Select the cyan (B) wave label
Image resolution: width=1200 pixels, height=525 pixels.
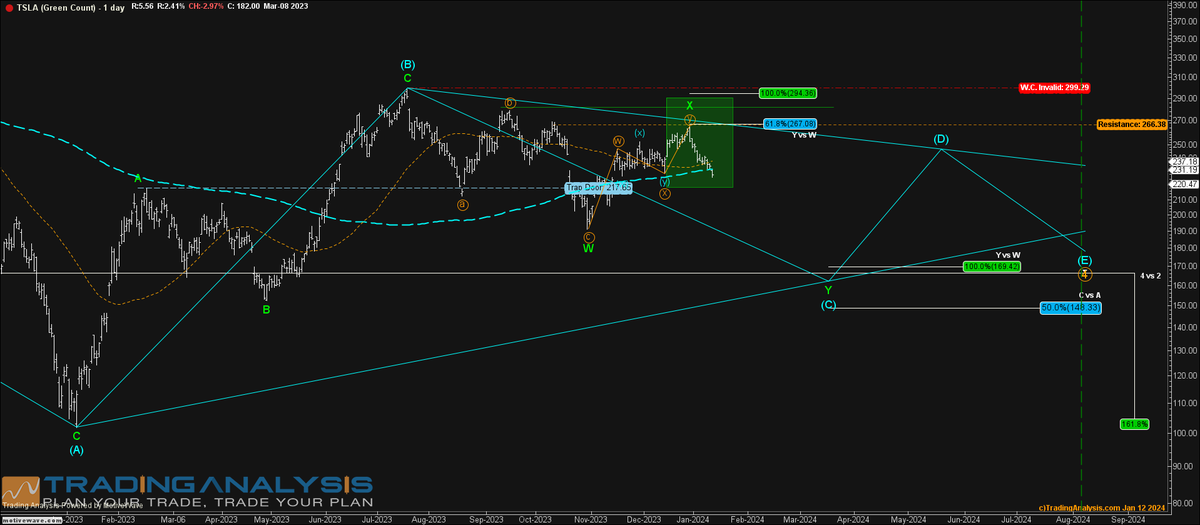coord(408,65)
